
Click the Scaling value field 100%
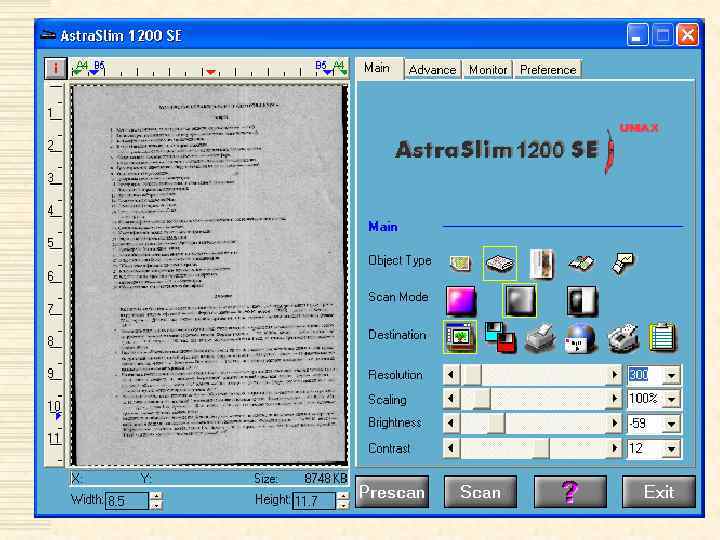[645, 399]
